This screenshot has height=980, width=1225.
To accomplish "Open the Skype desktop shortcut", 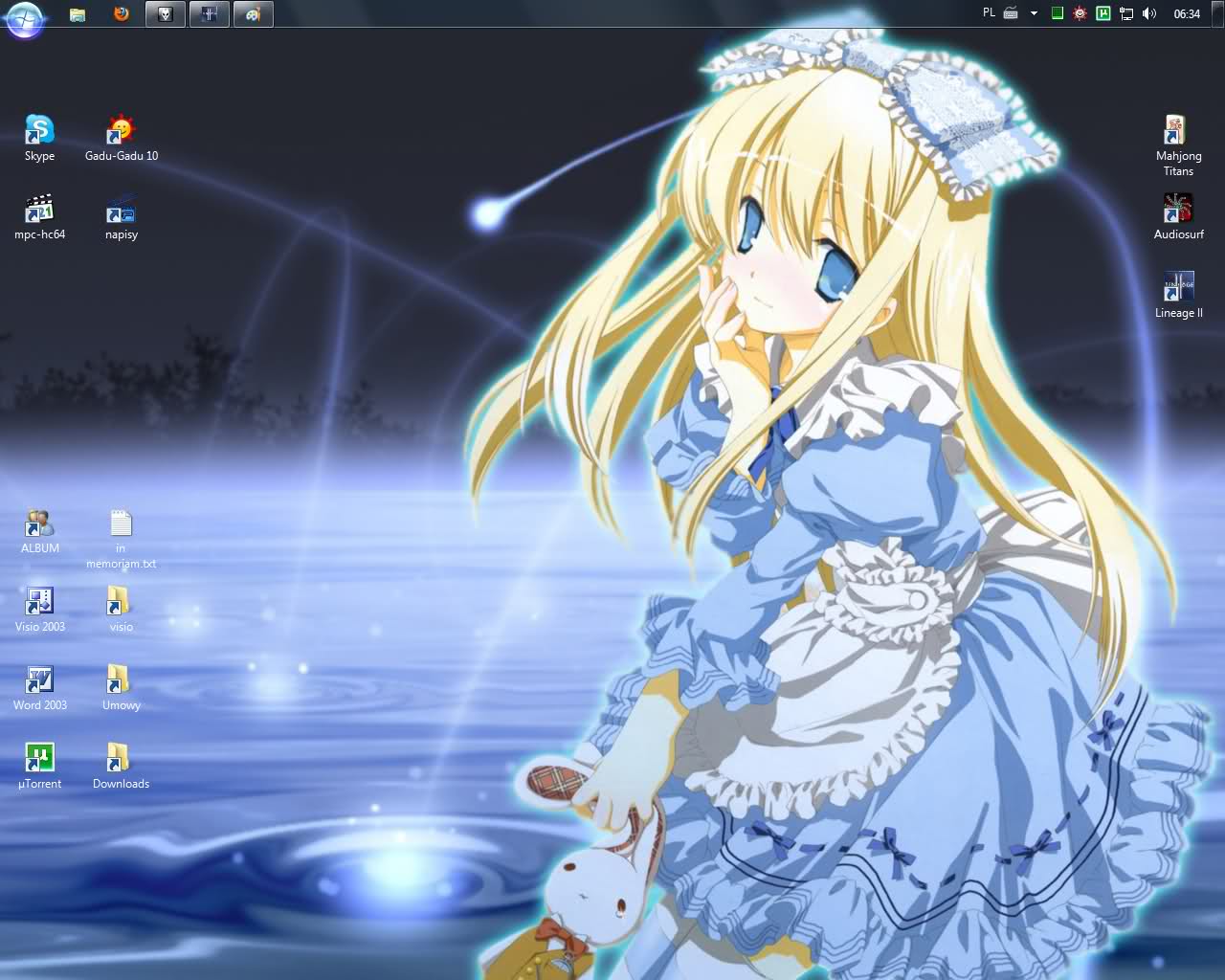I will tap(39, 129).
